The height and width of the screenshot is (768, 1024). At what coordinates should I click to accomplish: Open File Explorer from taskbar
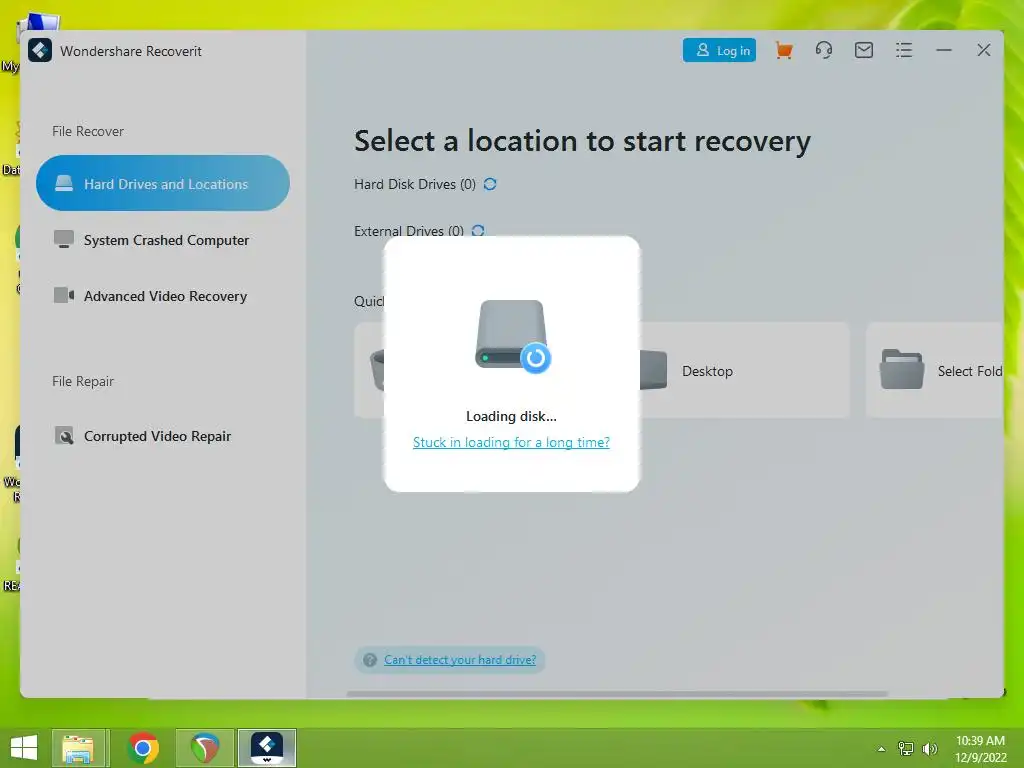[x=78, y=748]
